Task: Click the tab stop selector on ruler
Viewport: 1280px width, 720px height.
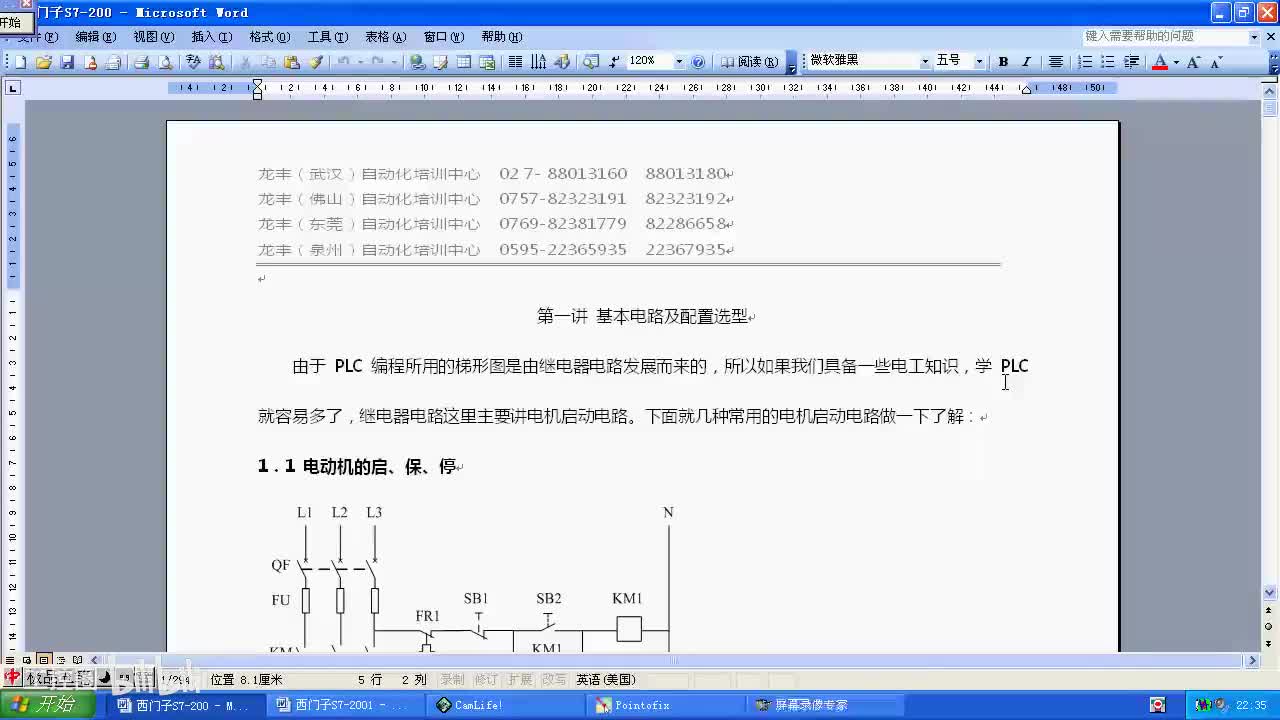Action: coord(13,88)
